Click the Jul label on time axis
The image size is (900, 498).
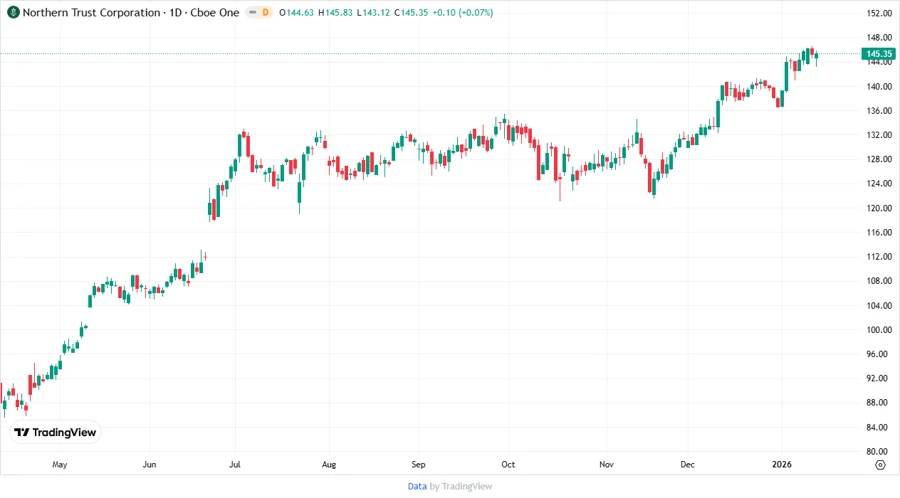(x=235, y=464)
